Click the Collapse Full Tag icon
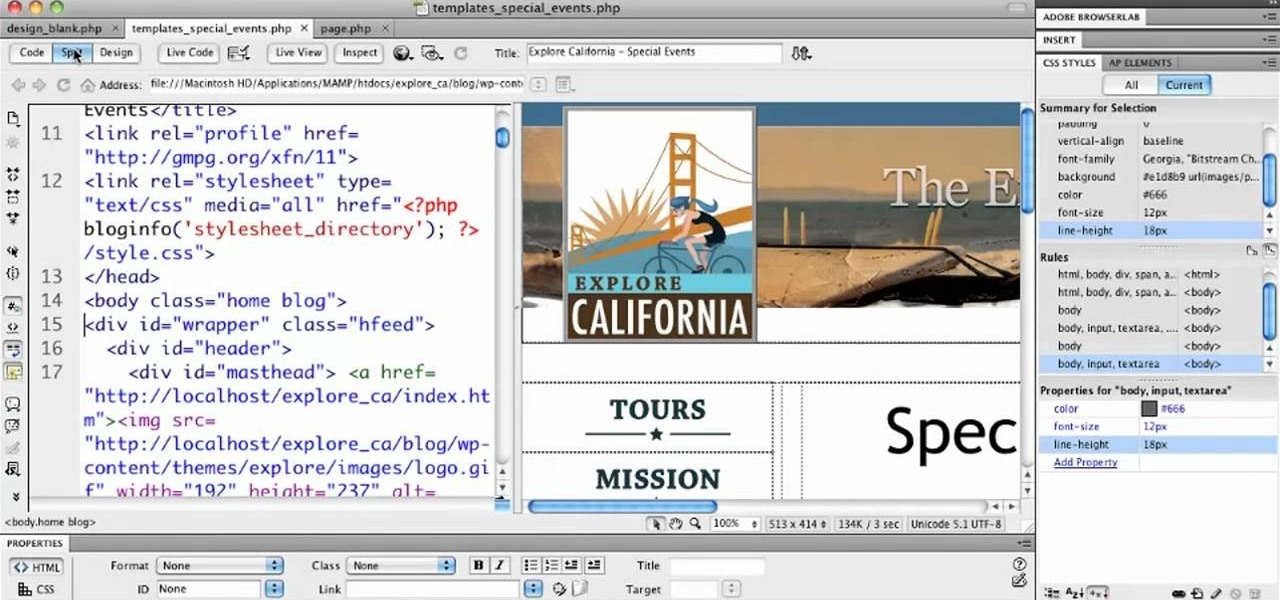Screen dimensions: 1280x600 (x=14, y=173)
